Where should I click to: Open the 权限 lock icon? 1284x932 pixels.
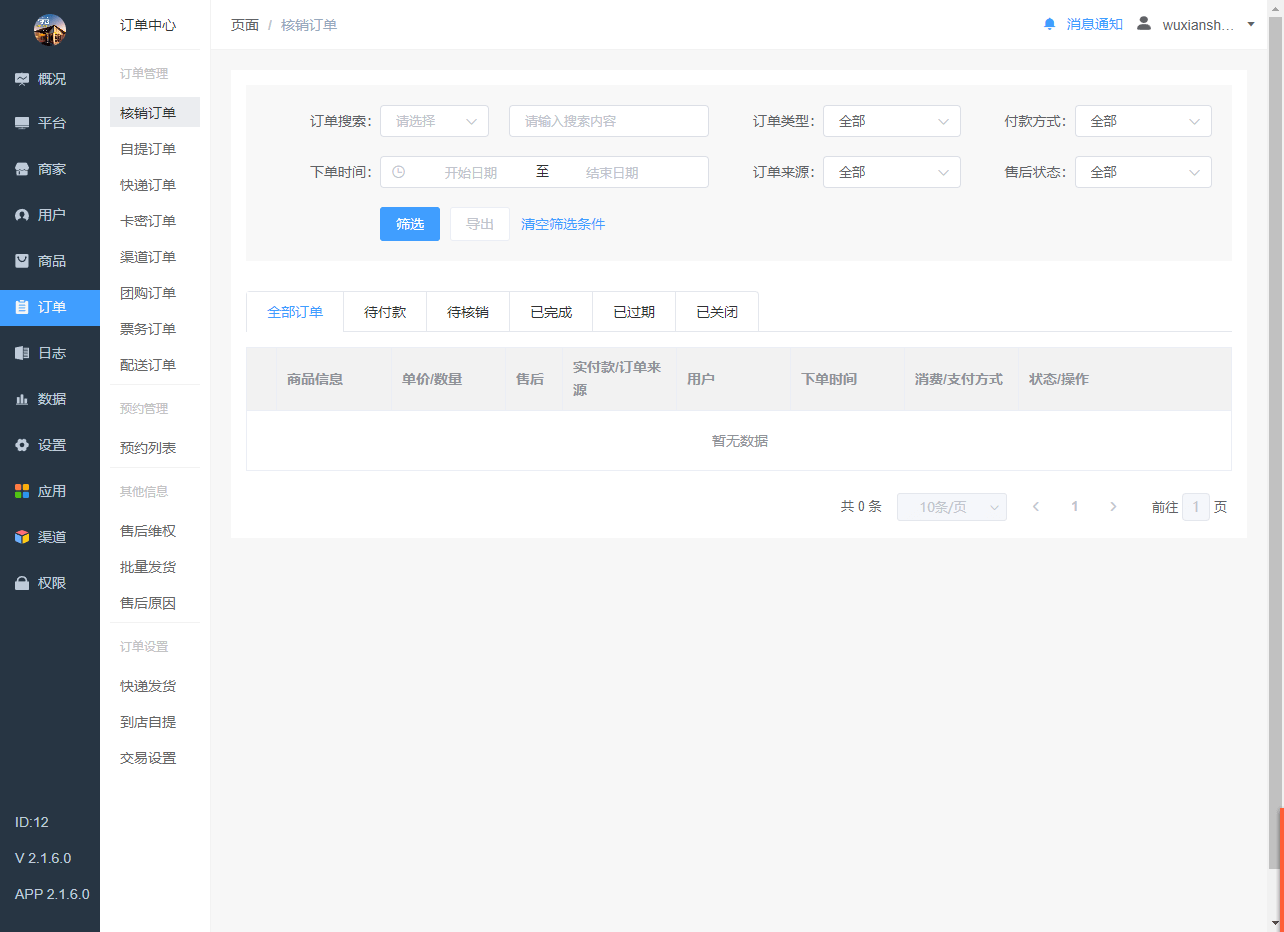tap(22, 583)
